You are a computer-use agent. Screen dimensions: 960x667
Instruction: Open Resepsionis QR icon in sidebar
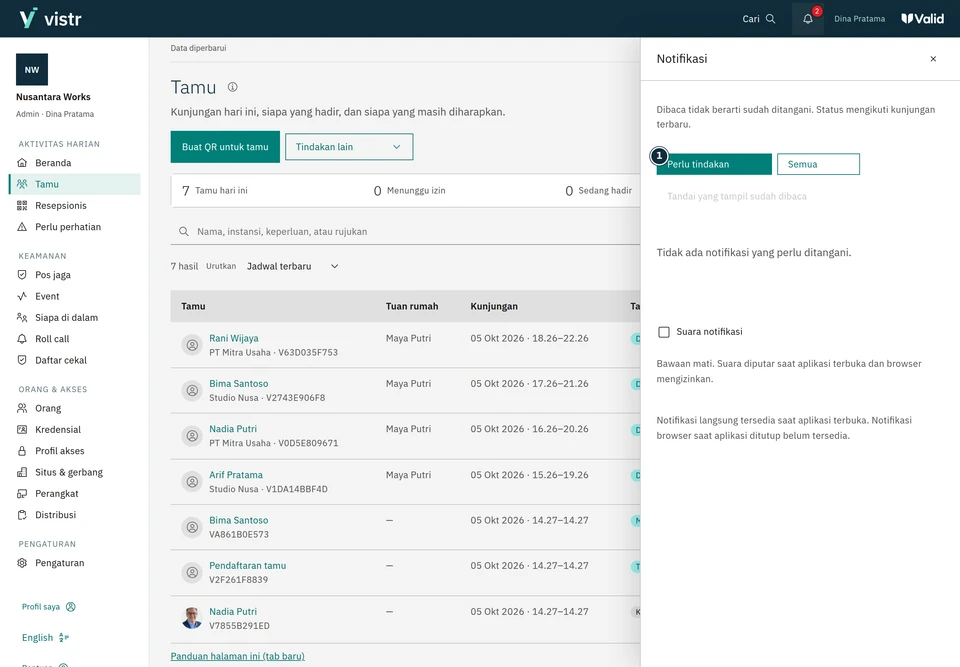point(22,205)
